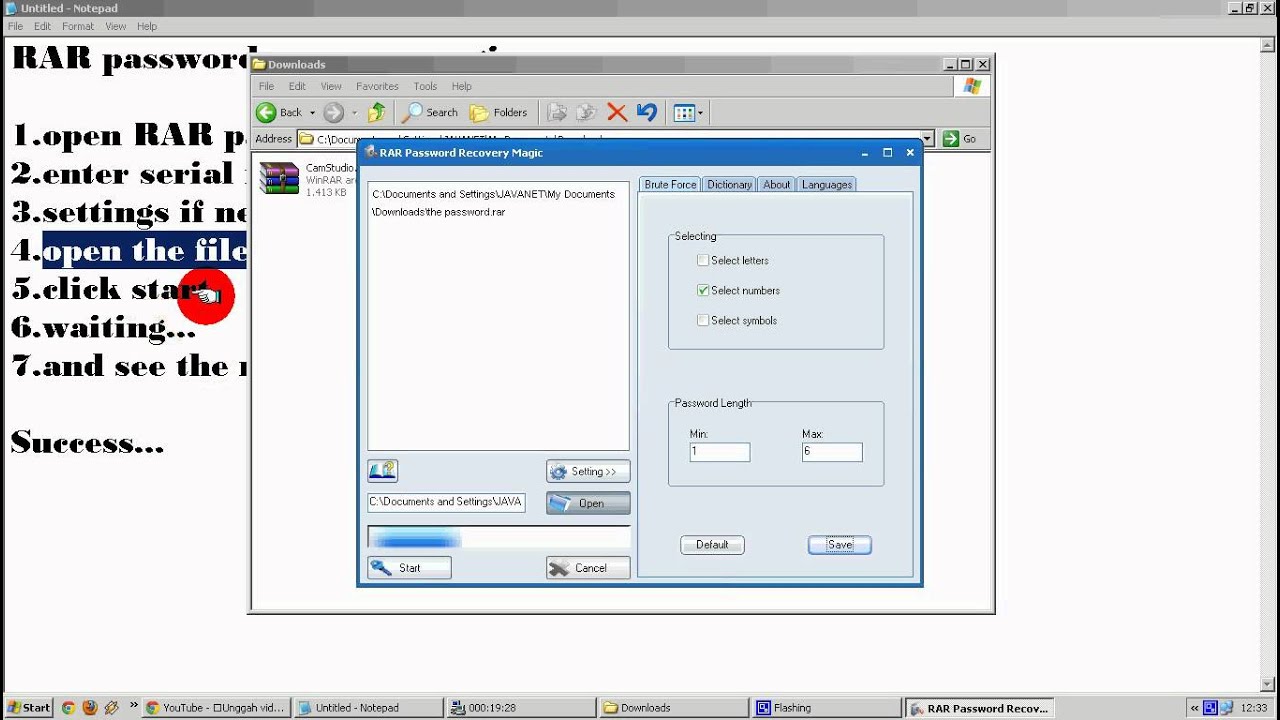
Task: Click the file path field beside Open
Action: 446,502
